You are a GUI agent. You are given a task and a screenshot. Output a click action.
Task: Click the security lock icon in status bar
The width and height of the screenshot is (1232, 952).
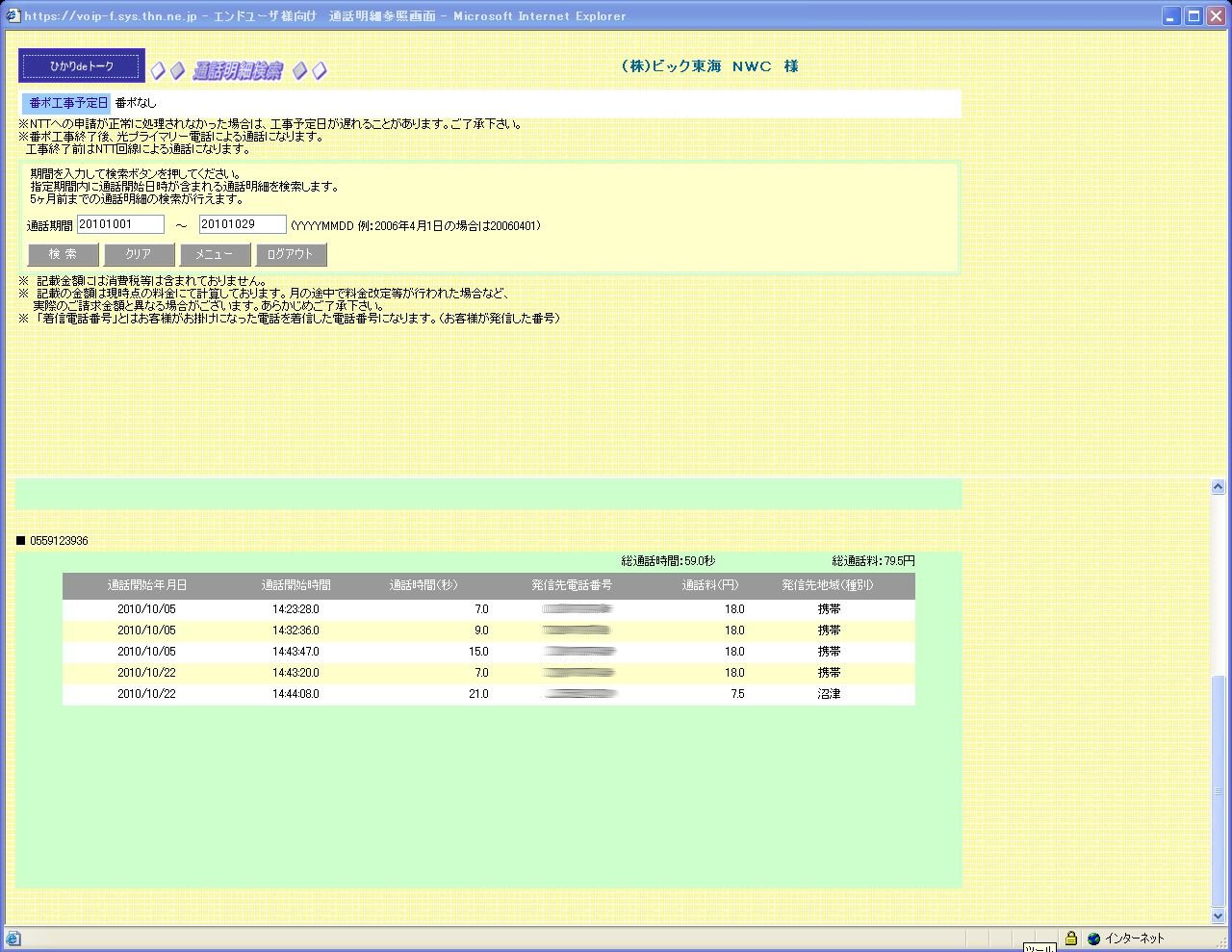click(x=1070, y=938)
